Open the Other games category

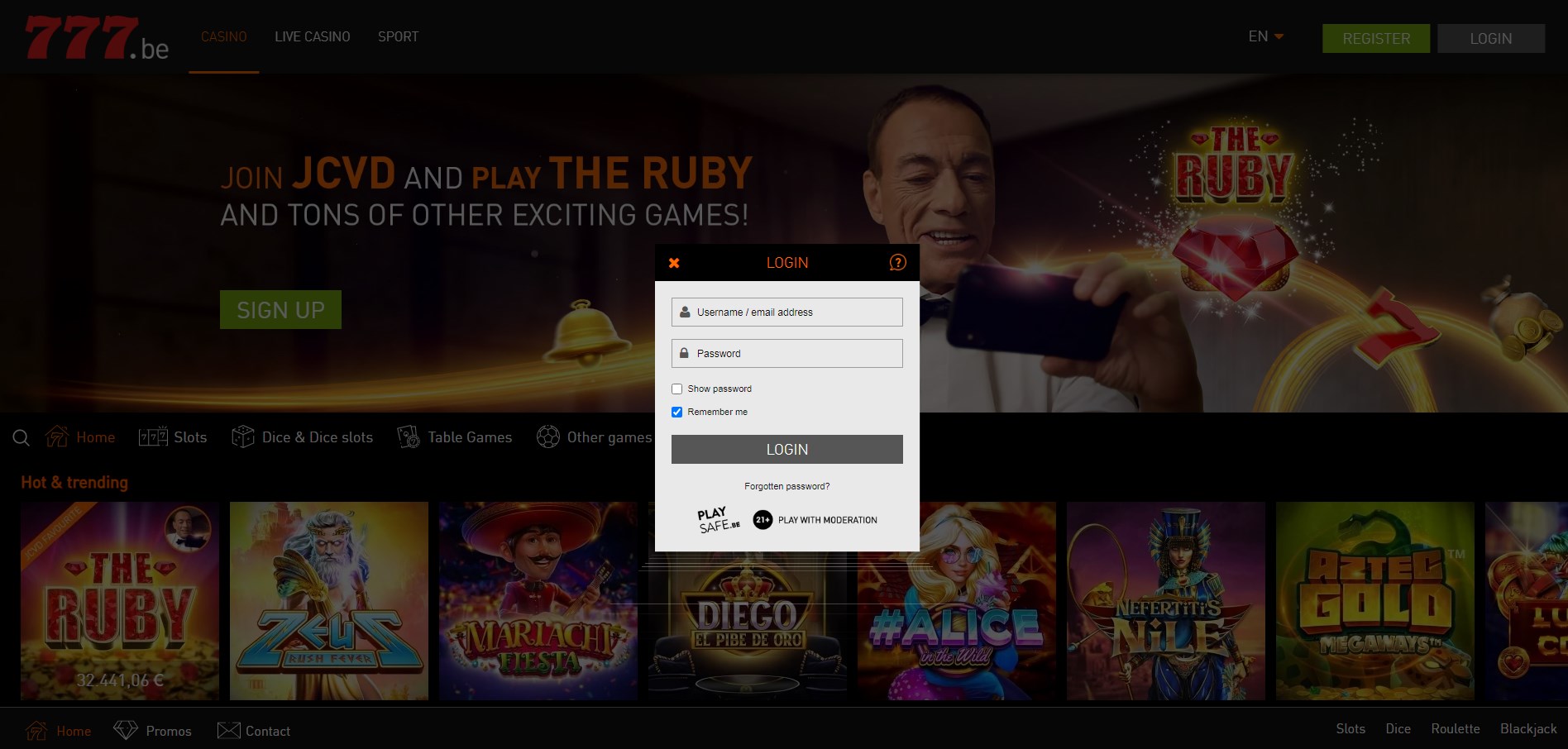click(x=594, y=437)
